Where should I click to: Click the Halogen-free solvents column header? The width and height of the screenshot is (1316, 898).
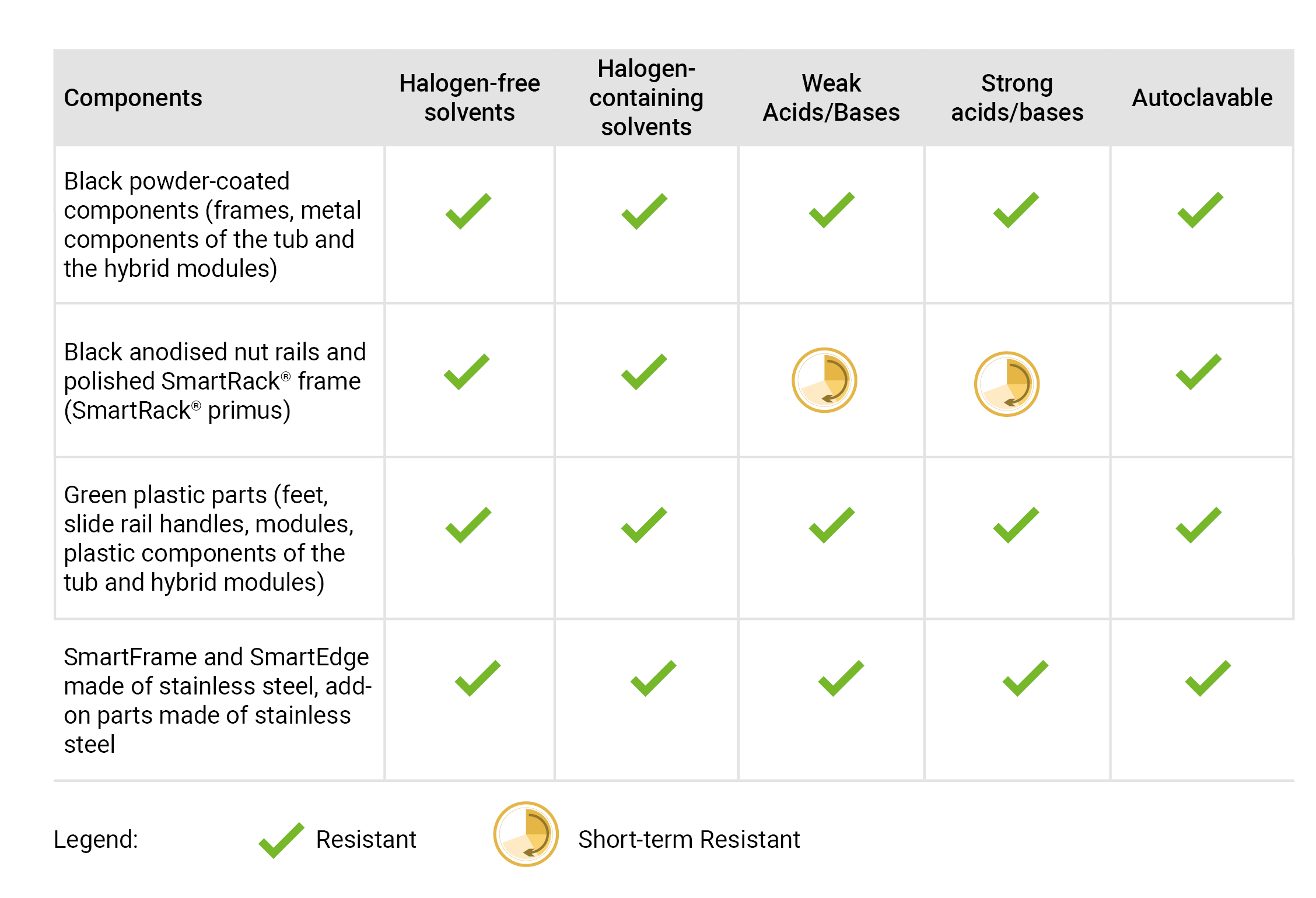click(x=470, y=98)
